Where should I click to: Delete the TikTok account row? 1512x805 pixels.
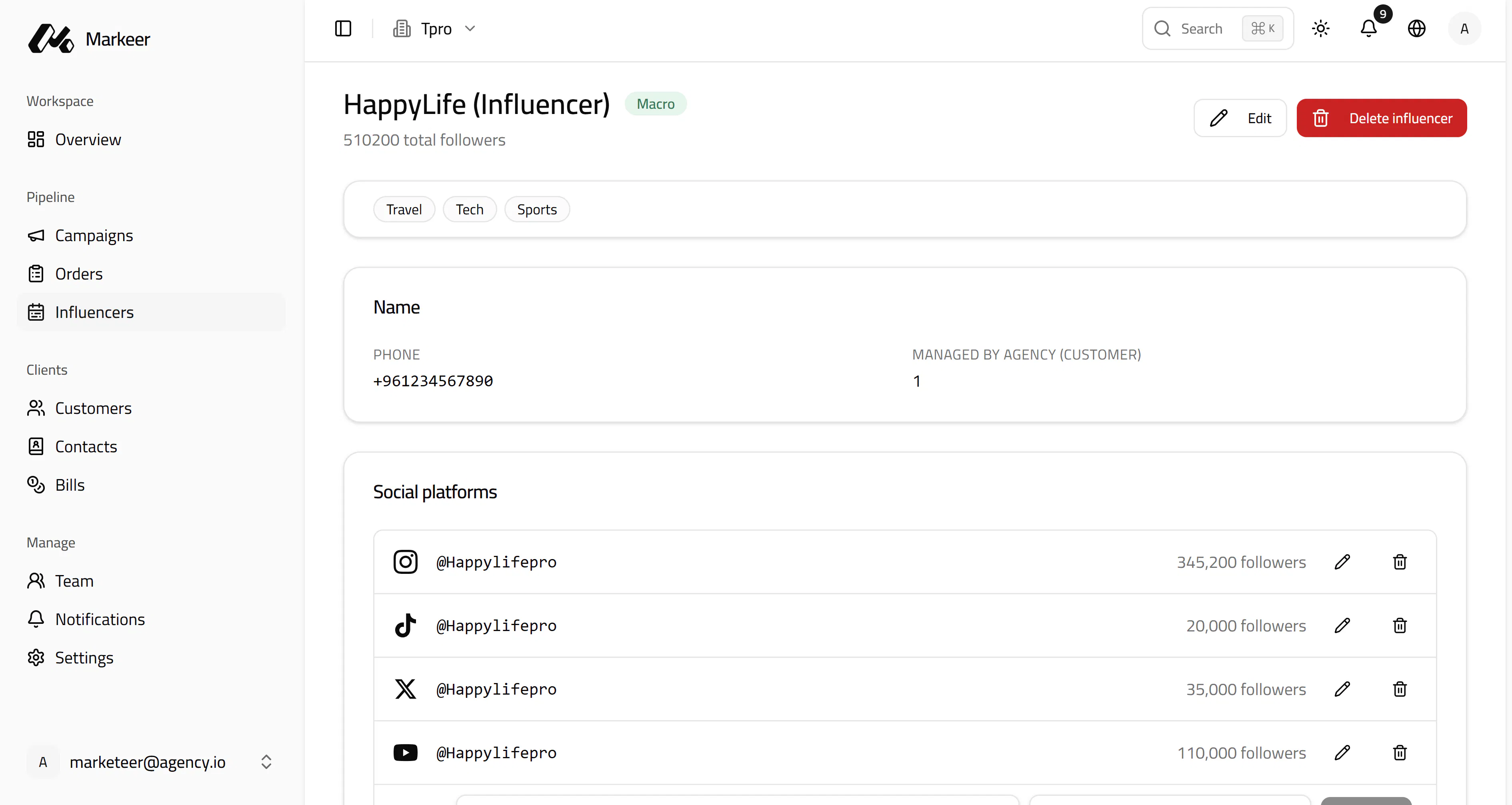coord(1400,625)
